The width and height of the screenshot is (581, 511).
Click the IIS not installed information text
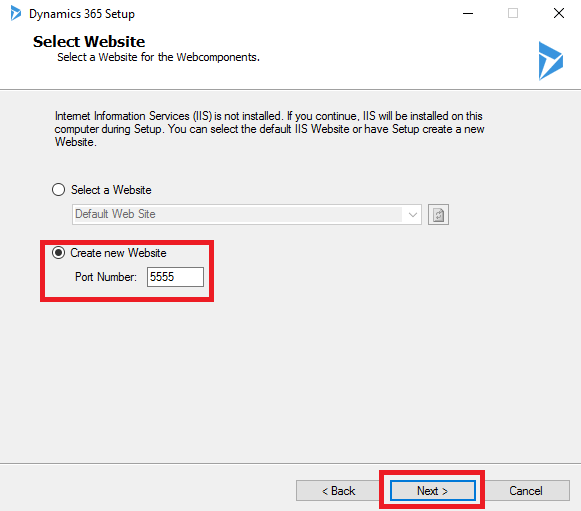tap(269, 129)
